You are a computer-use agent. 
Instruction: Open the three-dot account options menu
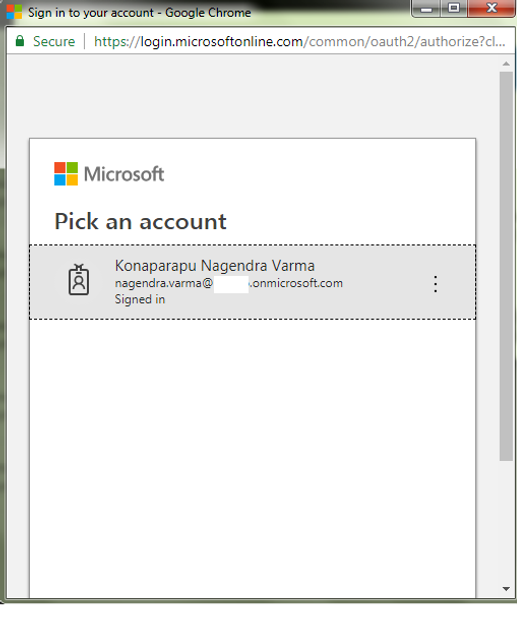coord(435,284)
